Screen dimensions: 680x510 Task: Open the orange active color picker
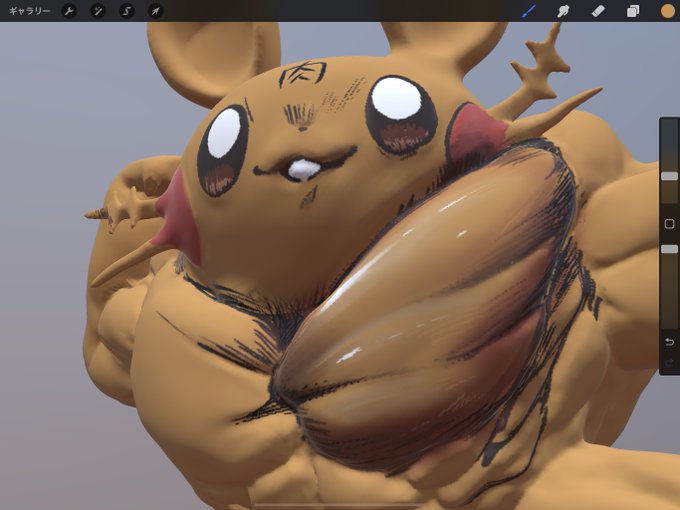click(667, 11)
